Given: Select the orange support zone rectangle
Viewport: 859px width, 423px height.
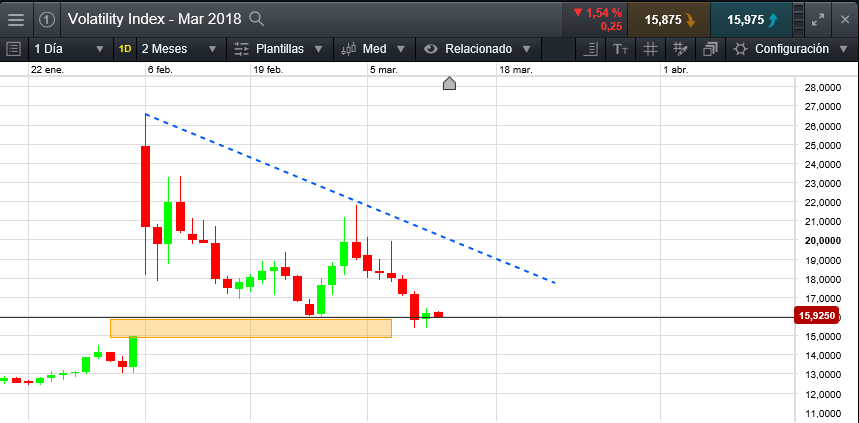Looking at the screenshot, I should [251, 328].
